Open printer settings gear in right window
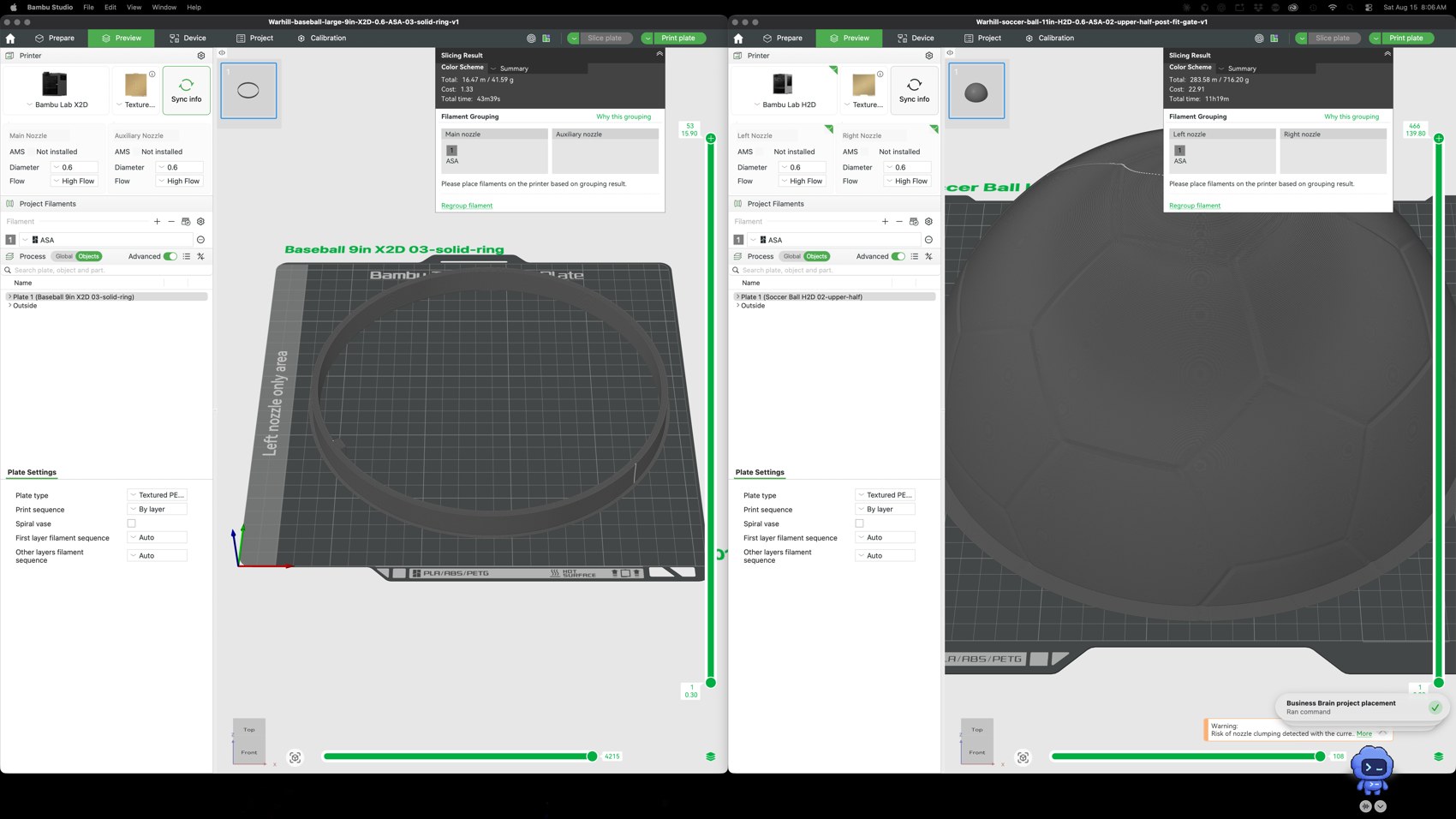The image size is (1456, 819). tap(929, 56)
